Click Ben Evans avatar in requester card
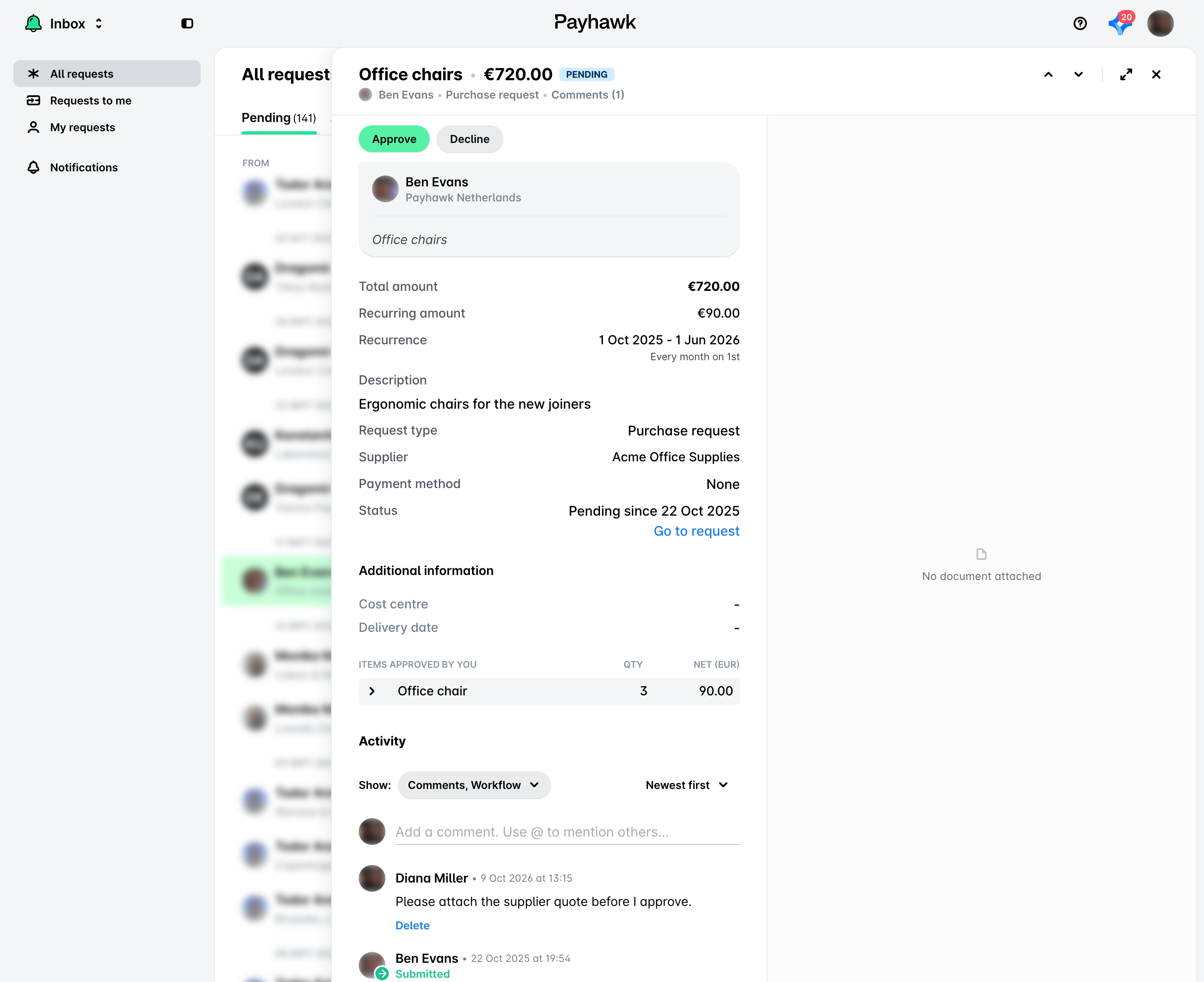The height and width of the screenshot is (982, 1204). point(385,189)
